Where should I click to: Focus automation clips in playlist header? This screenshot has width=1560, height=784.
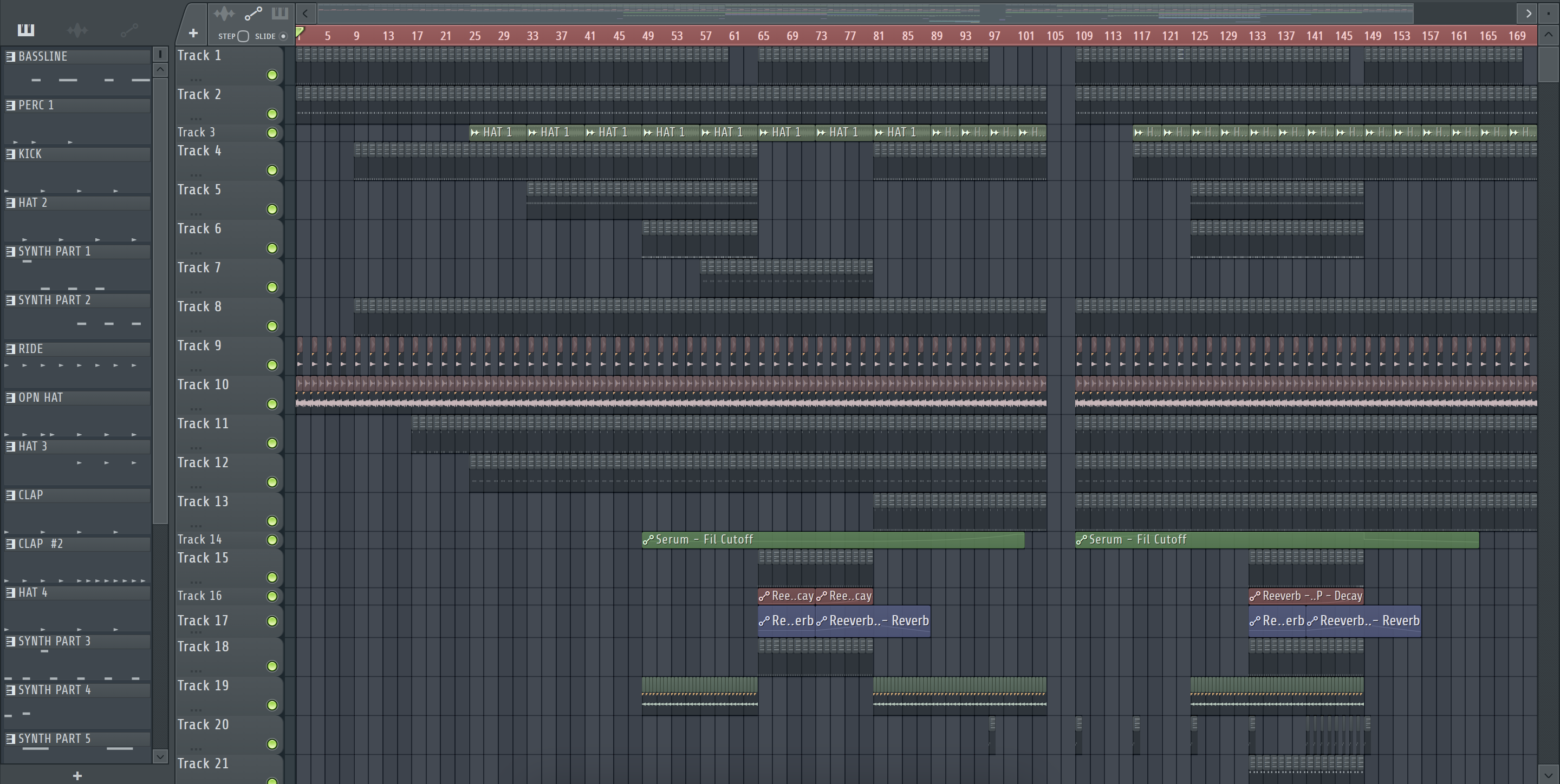coord(253,14)
